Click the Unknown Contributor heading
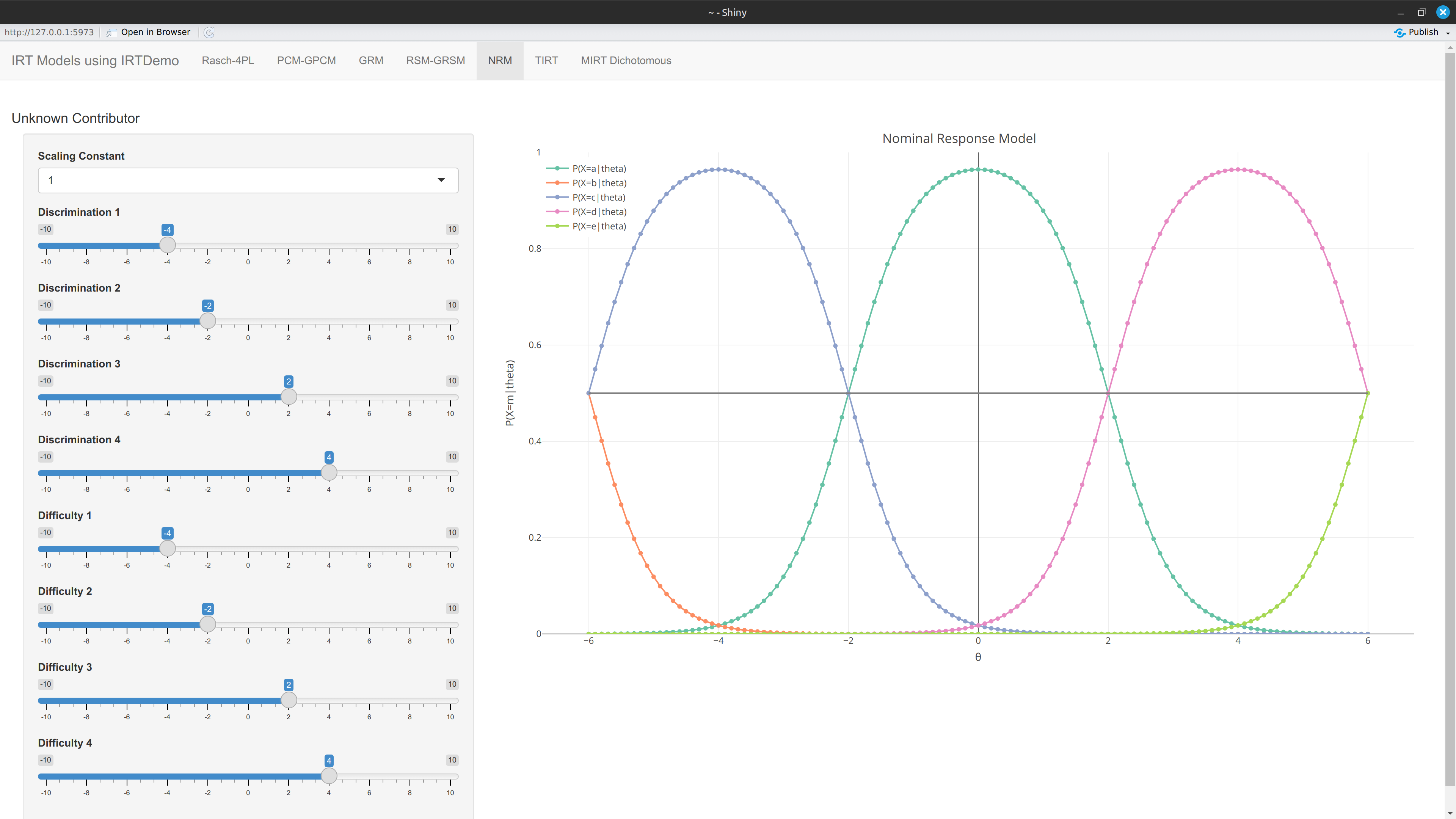Viewport: 1456px width, 819px height. coord(75,118)
